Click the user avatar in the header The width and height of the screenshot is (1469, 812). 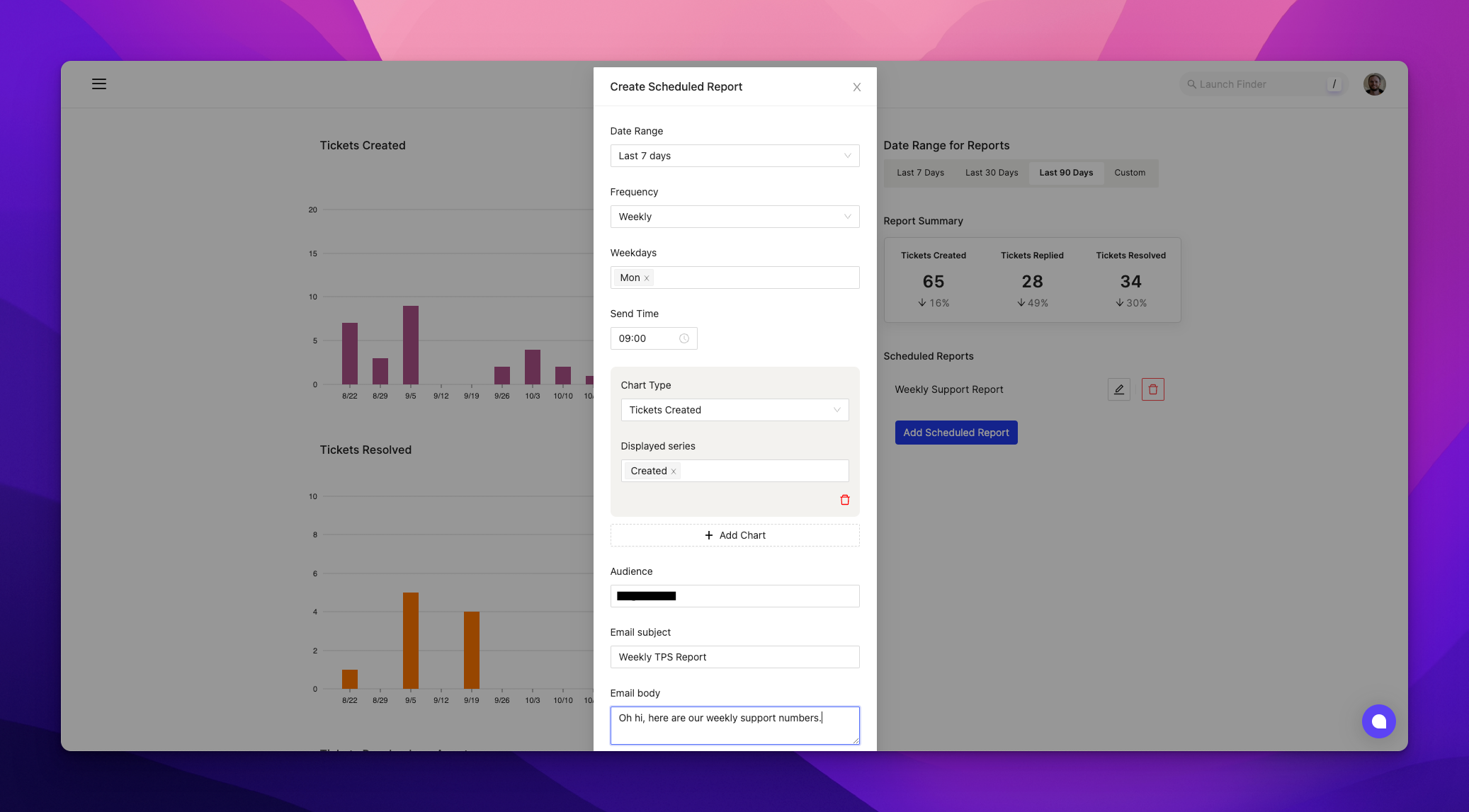(1374, 84)
